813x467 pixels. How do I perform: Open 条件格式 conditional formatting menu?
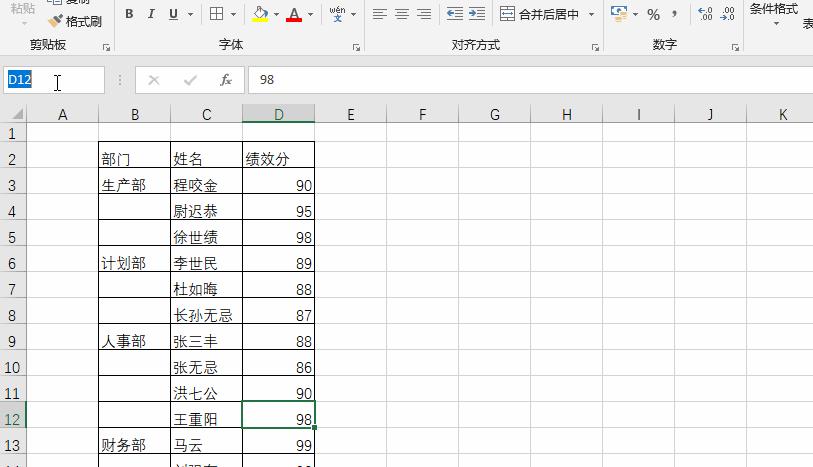tap(774, 14)
